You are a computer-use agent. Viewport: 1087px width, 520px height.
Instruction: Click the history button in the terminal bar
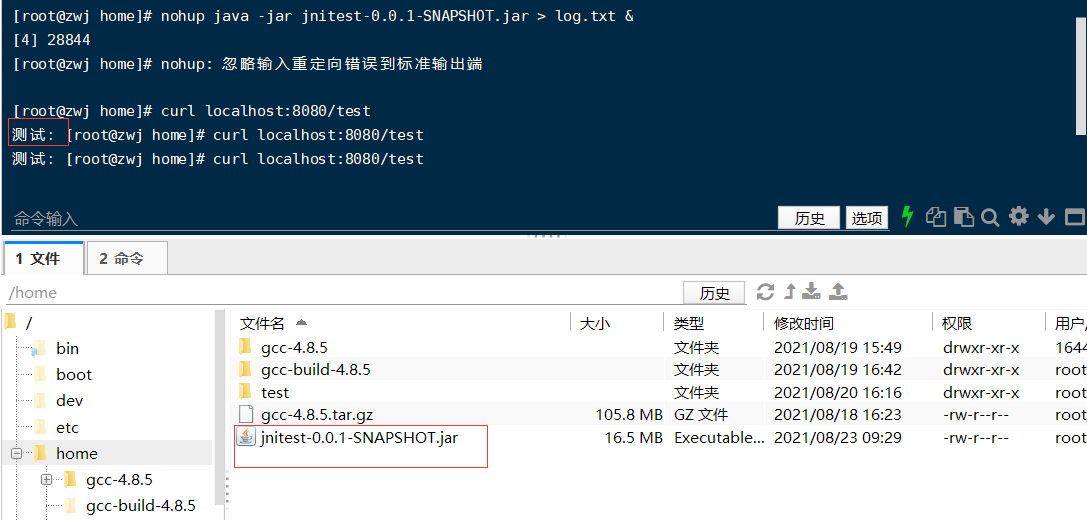[808, 218]
